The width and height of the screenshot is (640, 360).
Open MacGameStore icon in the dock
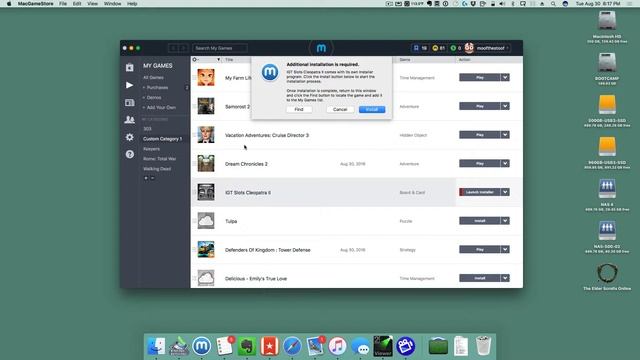(201, 346)
